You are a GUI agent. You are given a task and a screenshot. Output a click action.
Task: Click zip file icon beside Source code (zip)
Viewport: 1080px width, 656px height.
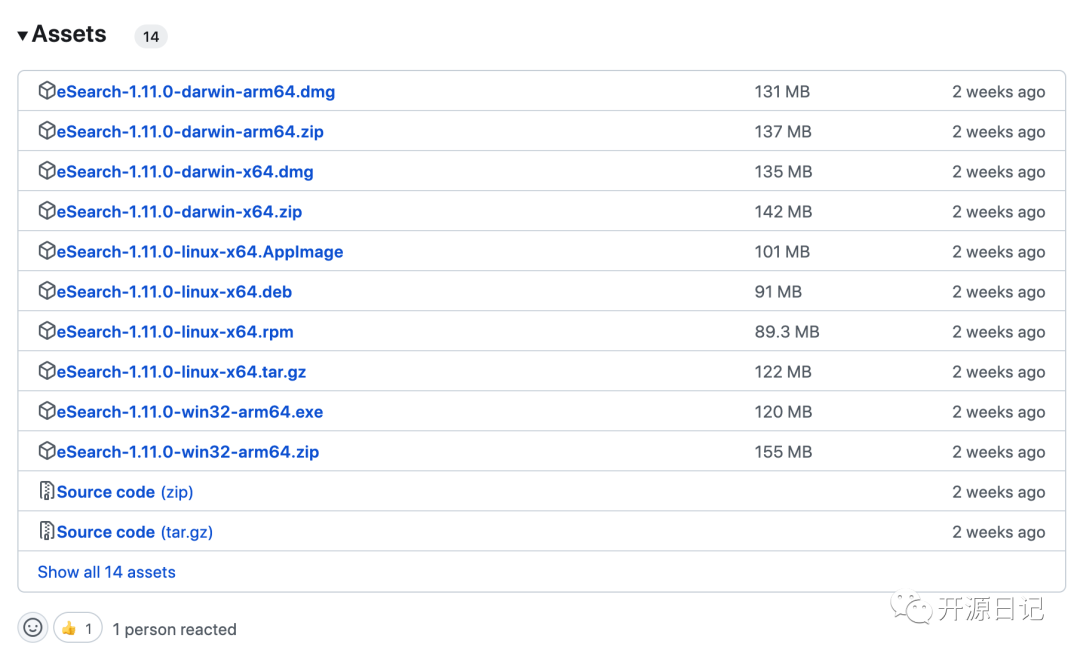tap(46, 491)
